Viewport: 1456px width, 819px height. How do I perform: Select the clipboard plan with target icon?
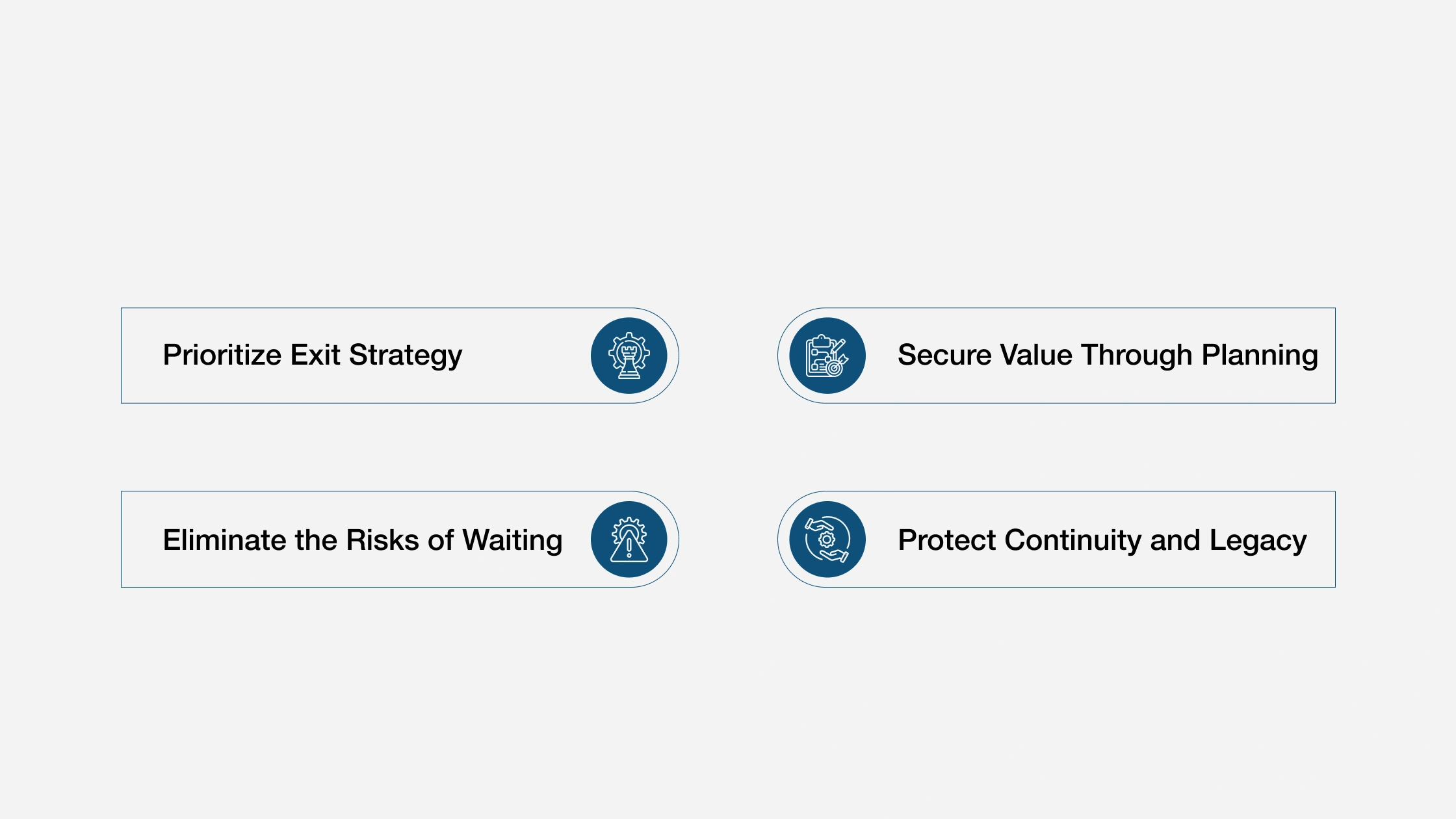click(x=827, y=356)
